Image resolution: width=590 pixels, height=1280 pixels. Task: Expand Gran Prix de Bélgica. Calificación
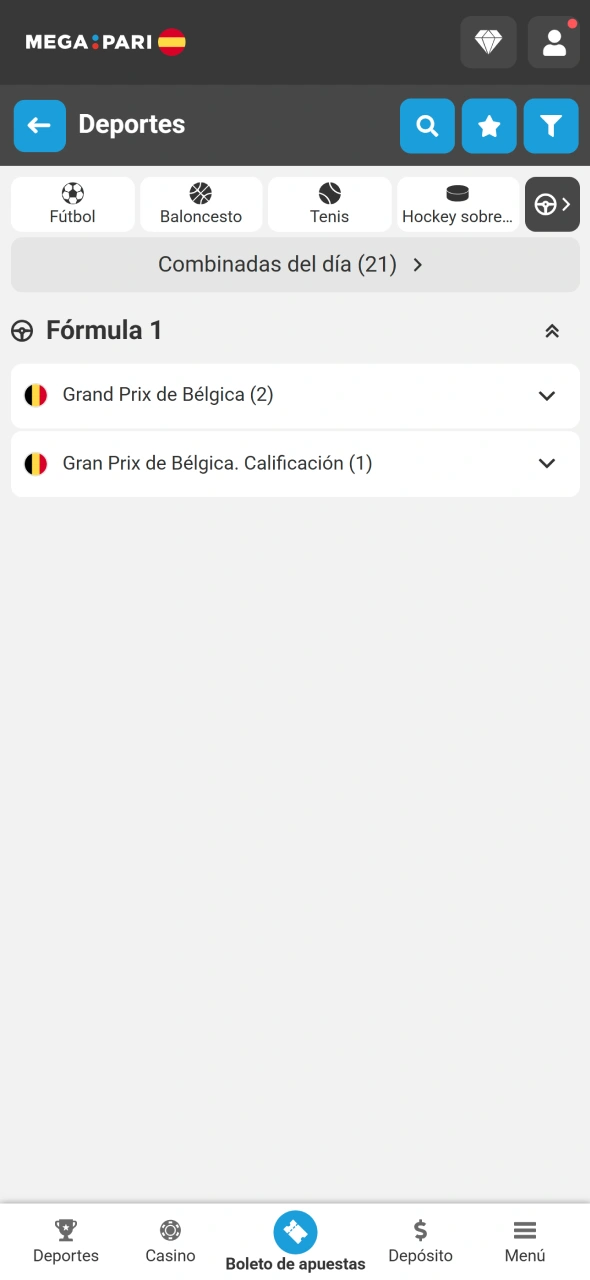point(295,464)
